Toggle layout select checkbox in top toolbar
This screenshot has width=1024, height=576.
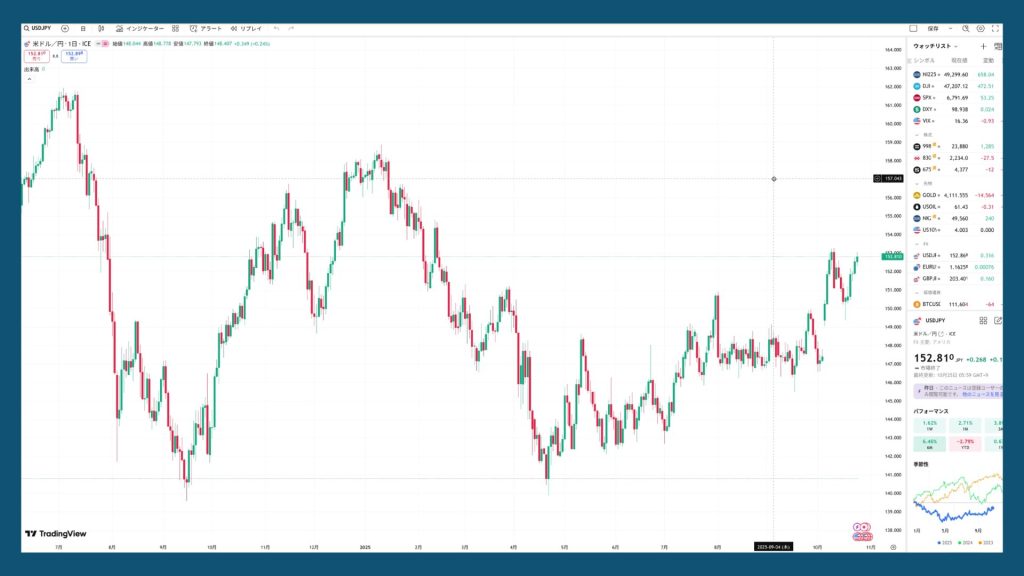tap(913, 29)
